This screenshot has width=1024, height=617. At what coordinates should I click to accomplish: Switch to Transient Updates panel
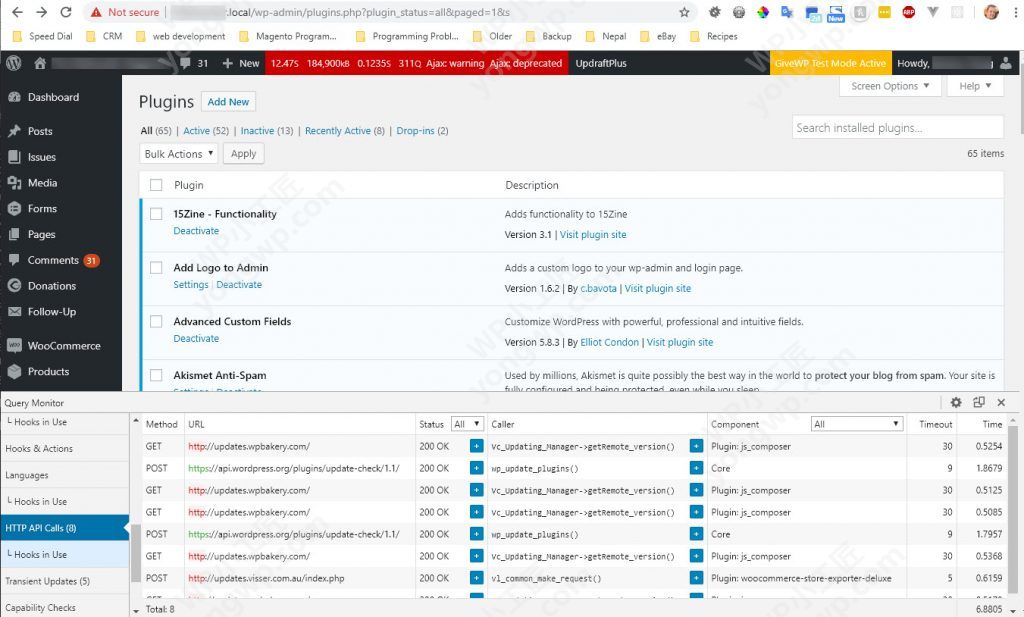point(47,581)
